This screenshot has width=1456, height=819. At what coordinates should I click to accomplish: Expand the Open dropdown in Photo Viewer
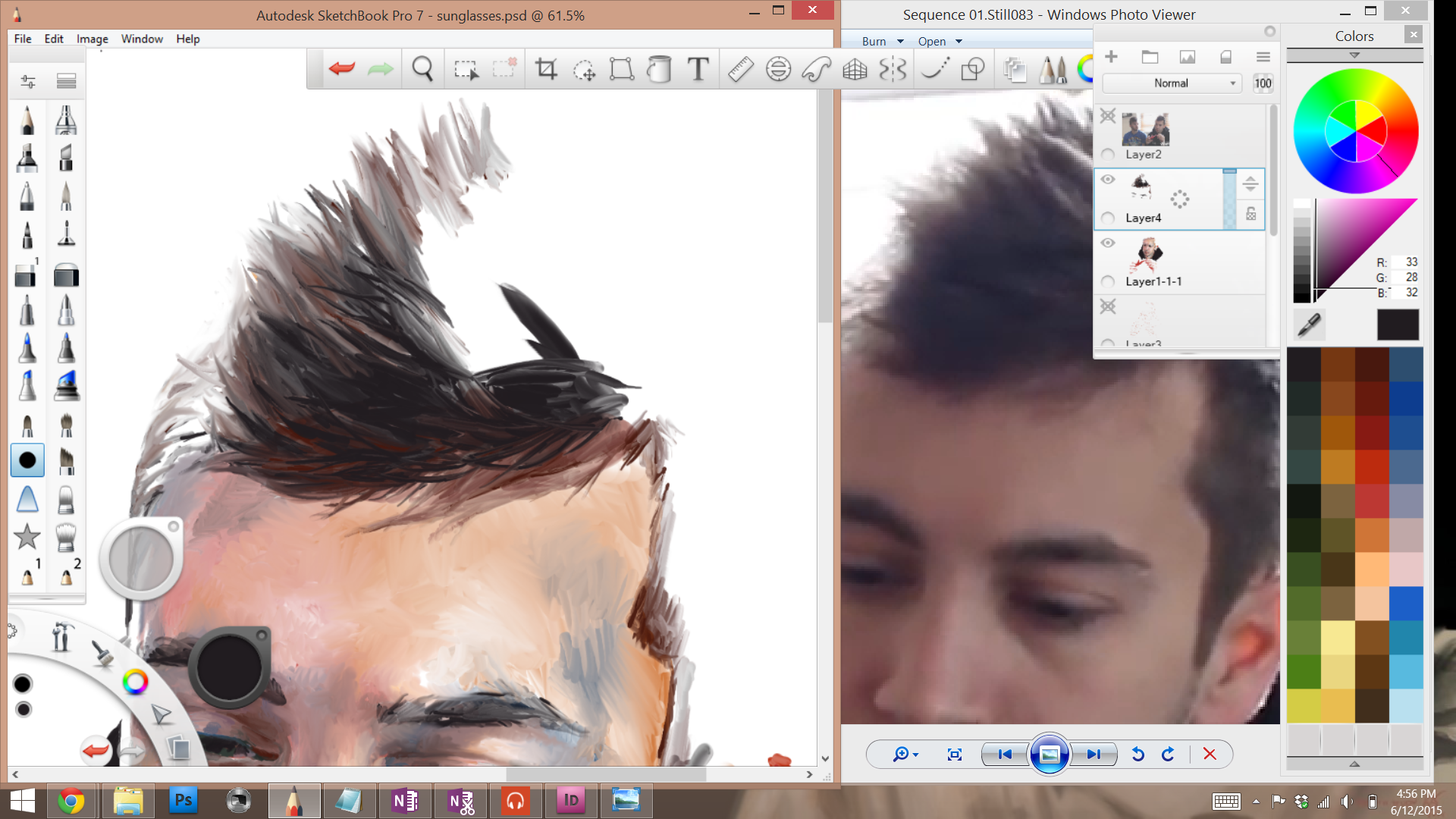940,42
